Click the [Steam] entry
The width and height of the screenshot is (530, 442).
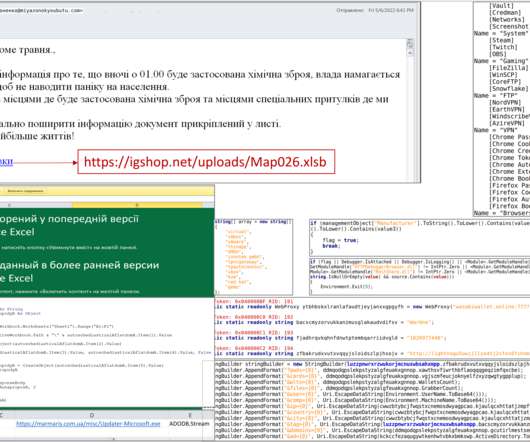(501, 40)
